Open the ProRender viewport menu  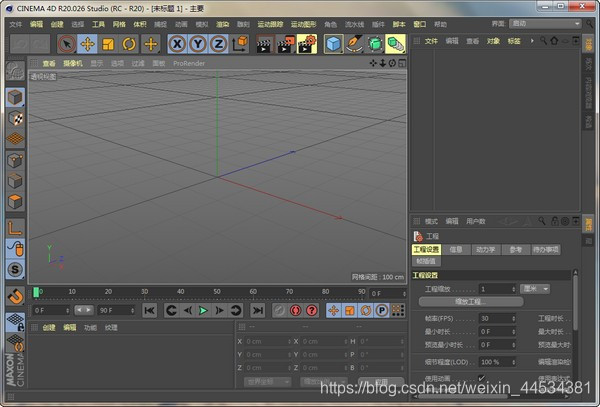coord(189,63)
